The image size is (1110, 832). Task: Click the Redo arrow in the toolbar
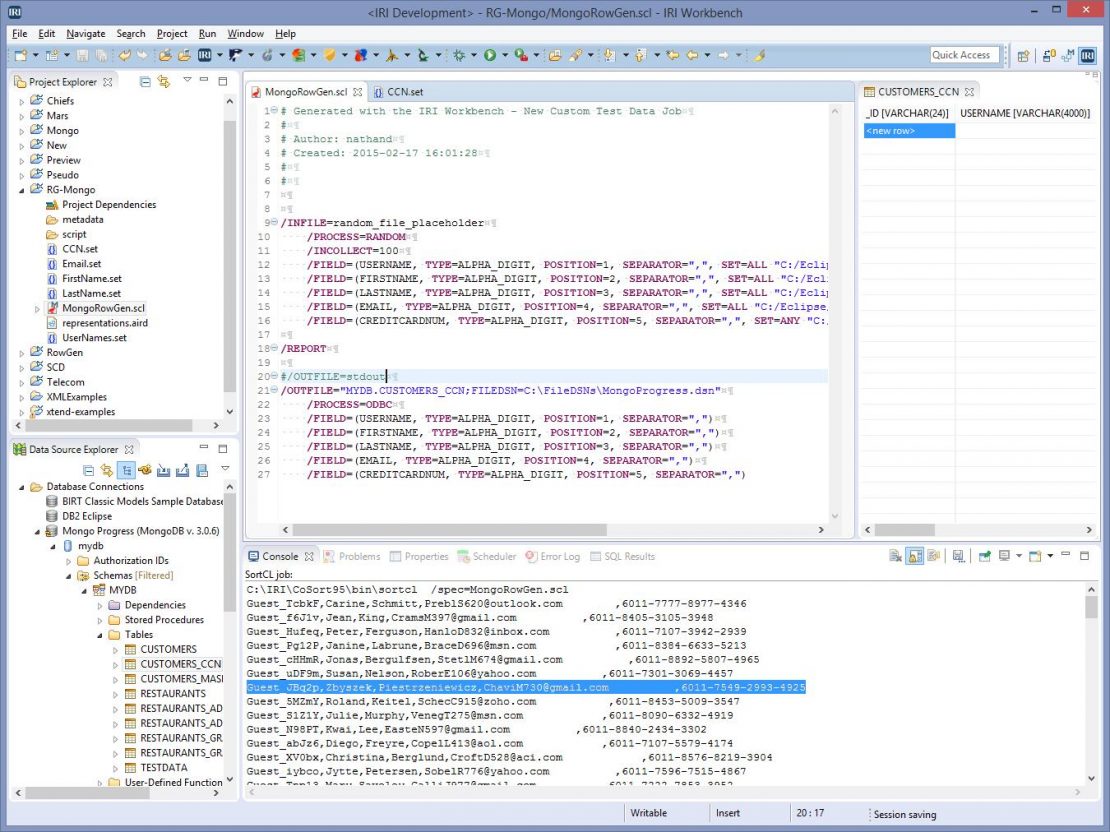(143, 55)
